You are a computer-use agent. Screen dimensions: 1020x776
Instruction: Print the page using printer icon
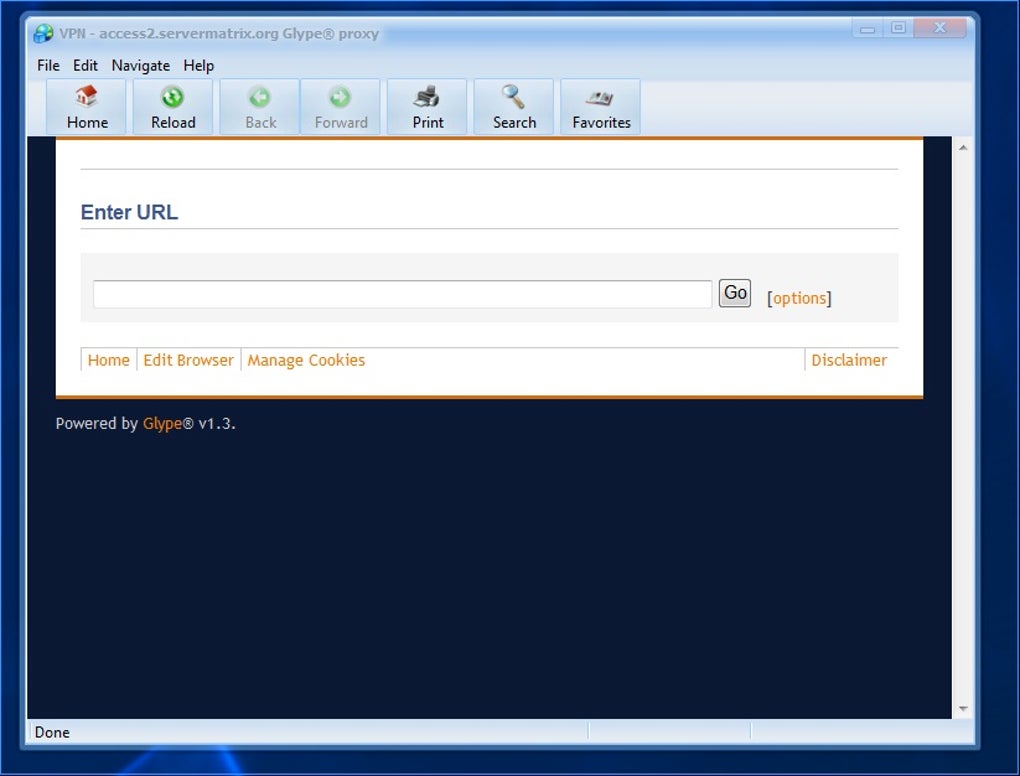427,97
